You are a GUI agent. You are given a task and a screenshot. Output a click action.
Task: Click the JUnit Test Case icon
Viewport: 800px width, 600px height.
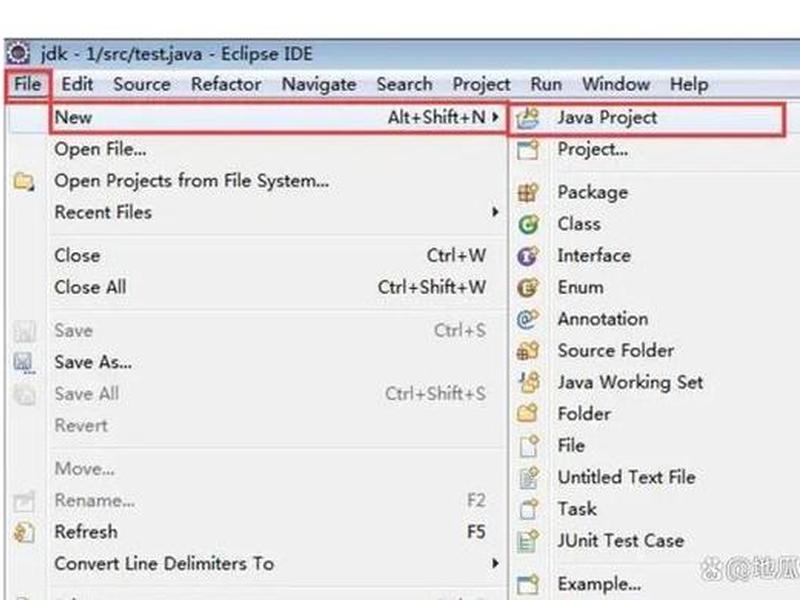pos(528,541)
